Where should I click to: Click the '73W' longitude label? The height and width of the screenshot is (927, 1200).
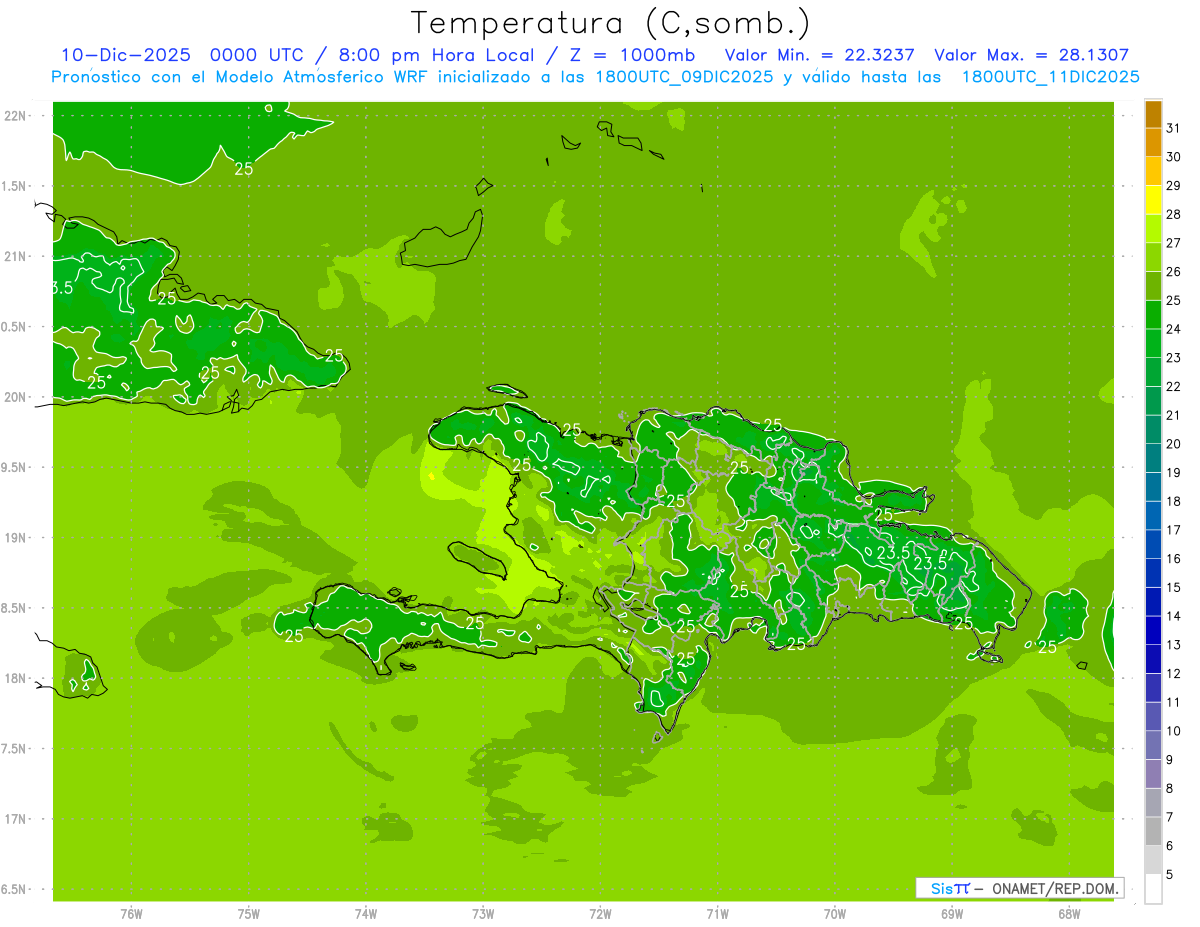[x=483, y=913]
